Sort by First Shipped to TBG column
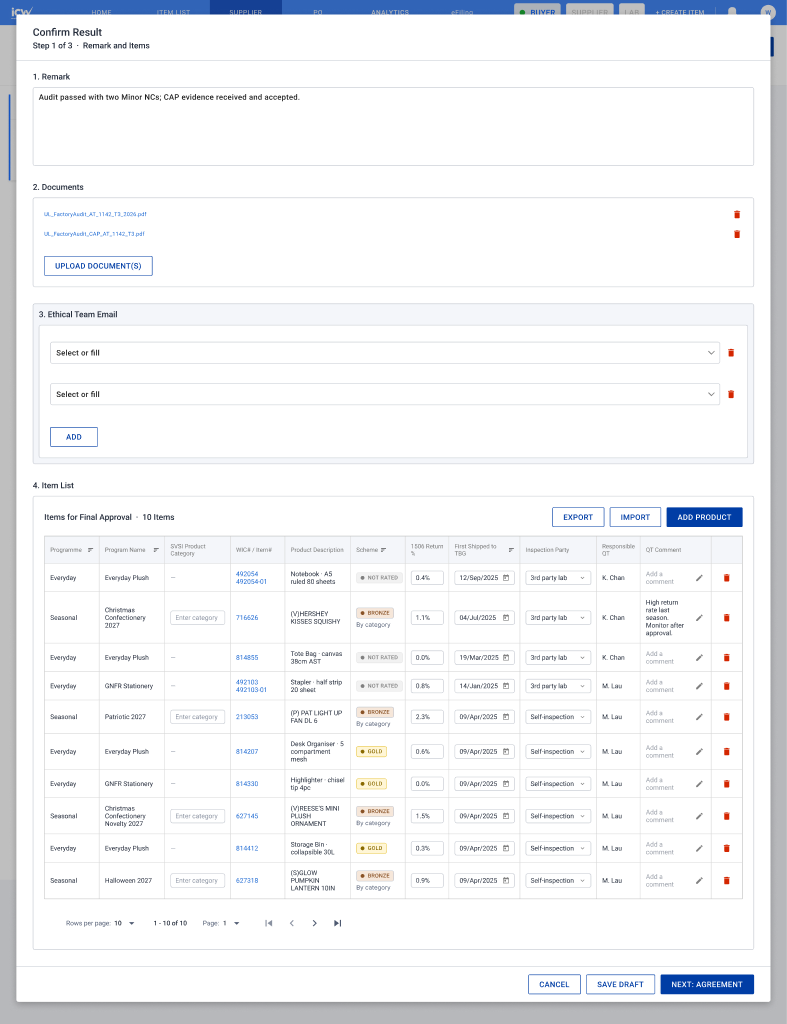 click(x=511, y=550)
